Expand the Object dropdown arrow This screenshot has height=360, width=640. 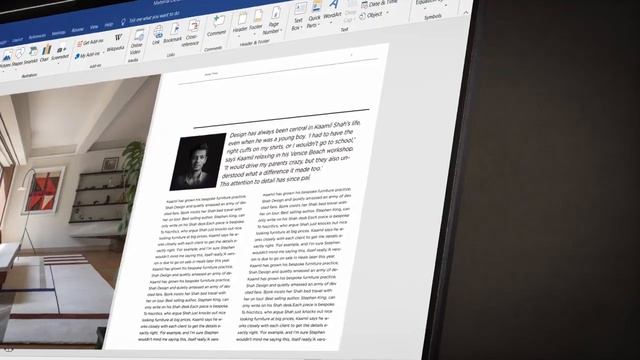click(x=387, y=13)
